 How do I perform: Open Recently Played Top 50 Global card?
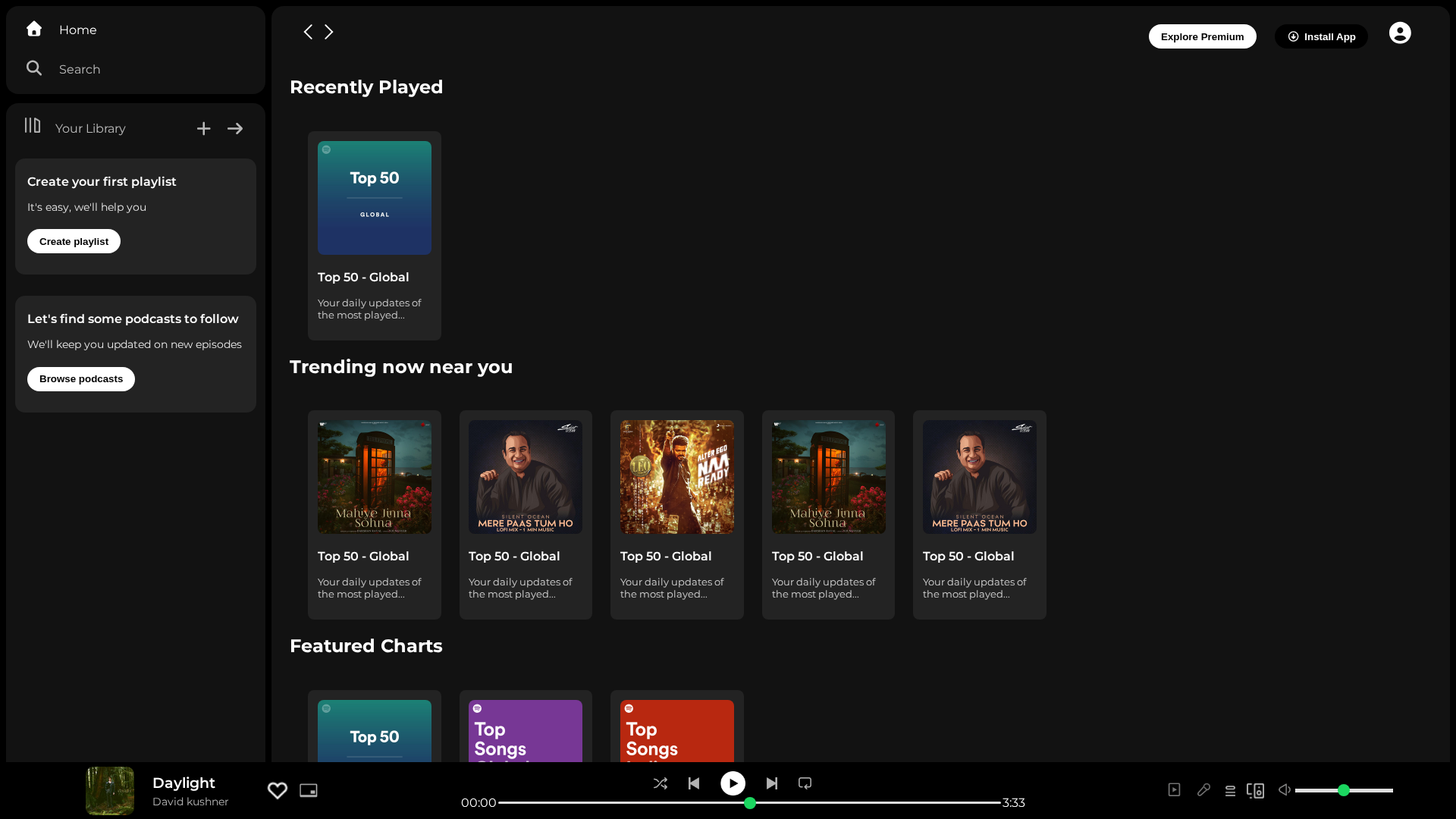click(375, 236)
